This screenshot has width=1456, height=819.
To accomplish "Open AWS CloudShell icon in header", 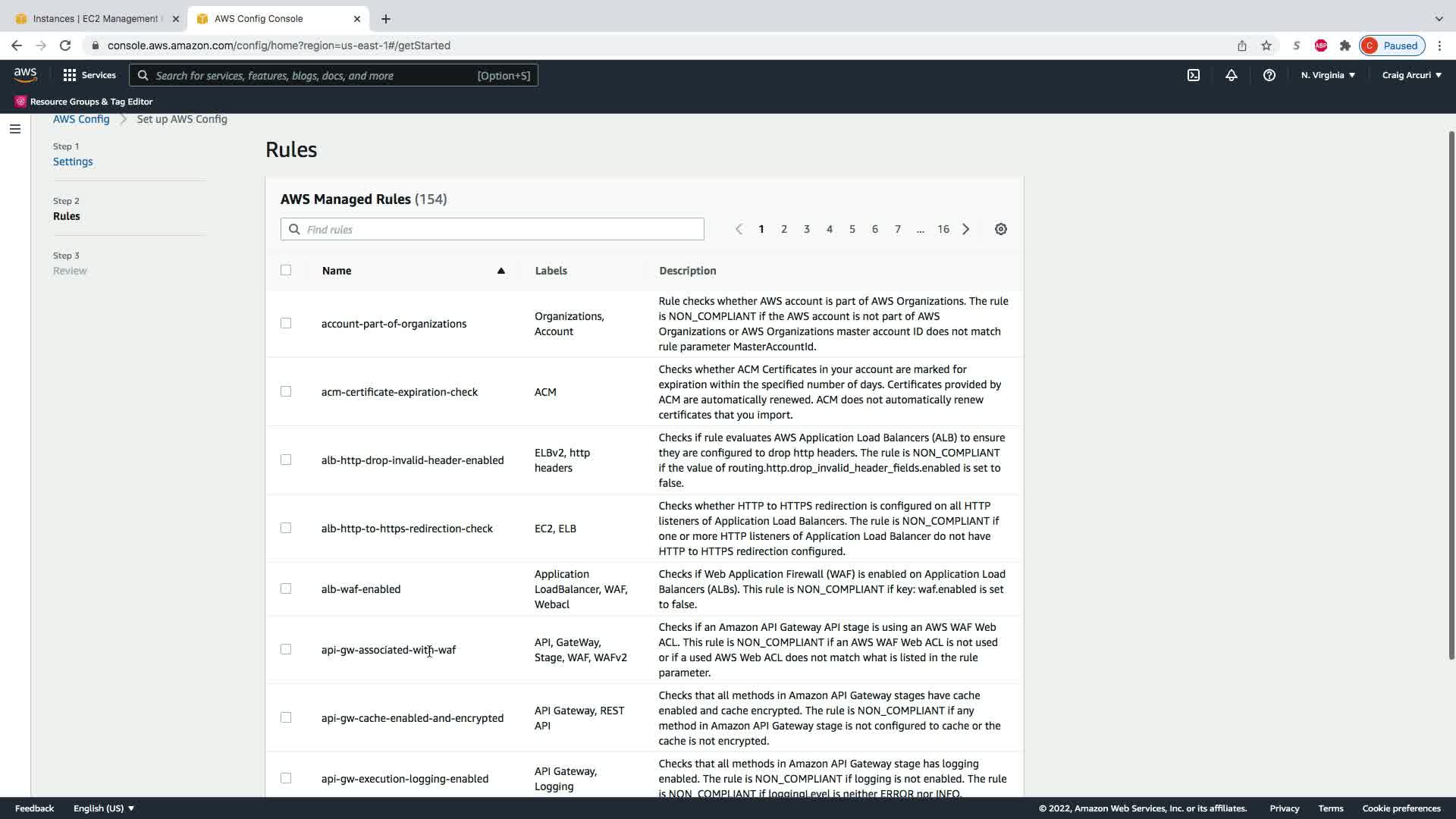I will (1194, 75).
